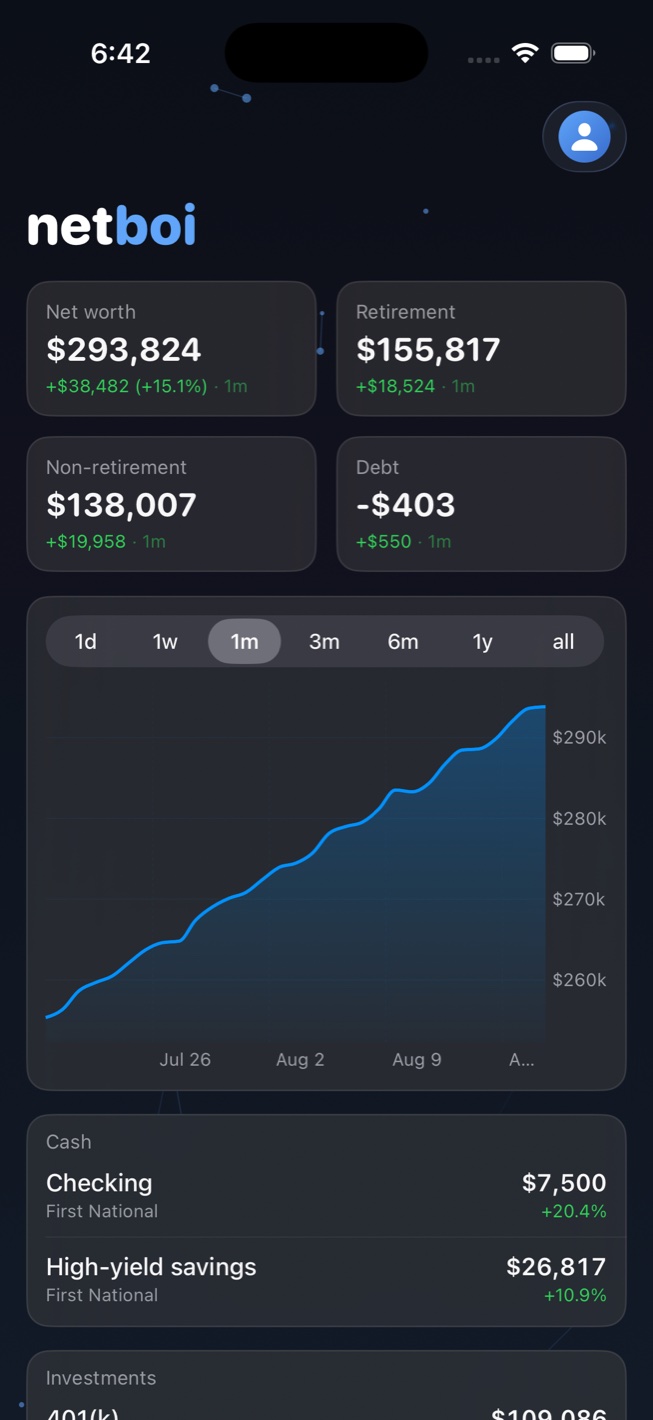The width and height of the screenshot is (653, 1420).
Task: Switch chart to 3m range
Action: point(324,642)
